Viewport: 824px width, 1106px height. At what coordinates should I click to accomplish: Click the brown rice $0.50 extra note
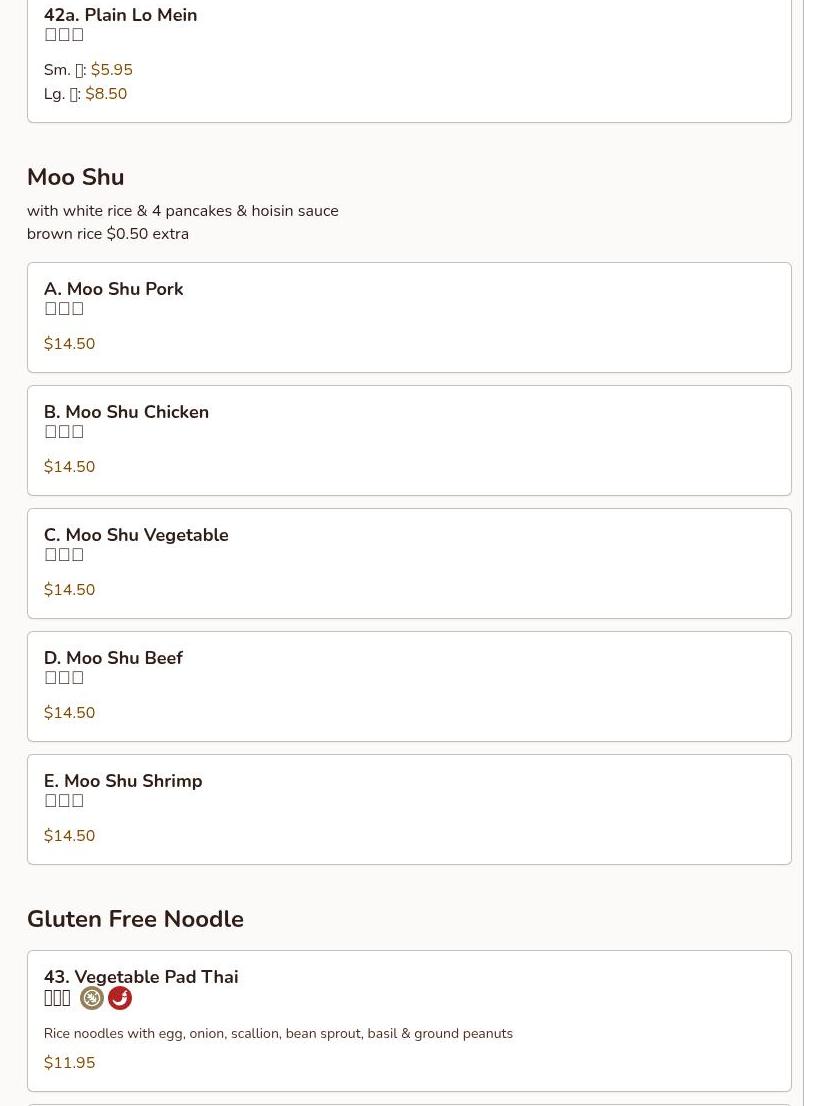click(107, 234)
